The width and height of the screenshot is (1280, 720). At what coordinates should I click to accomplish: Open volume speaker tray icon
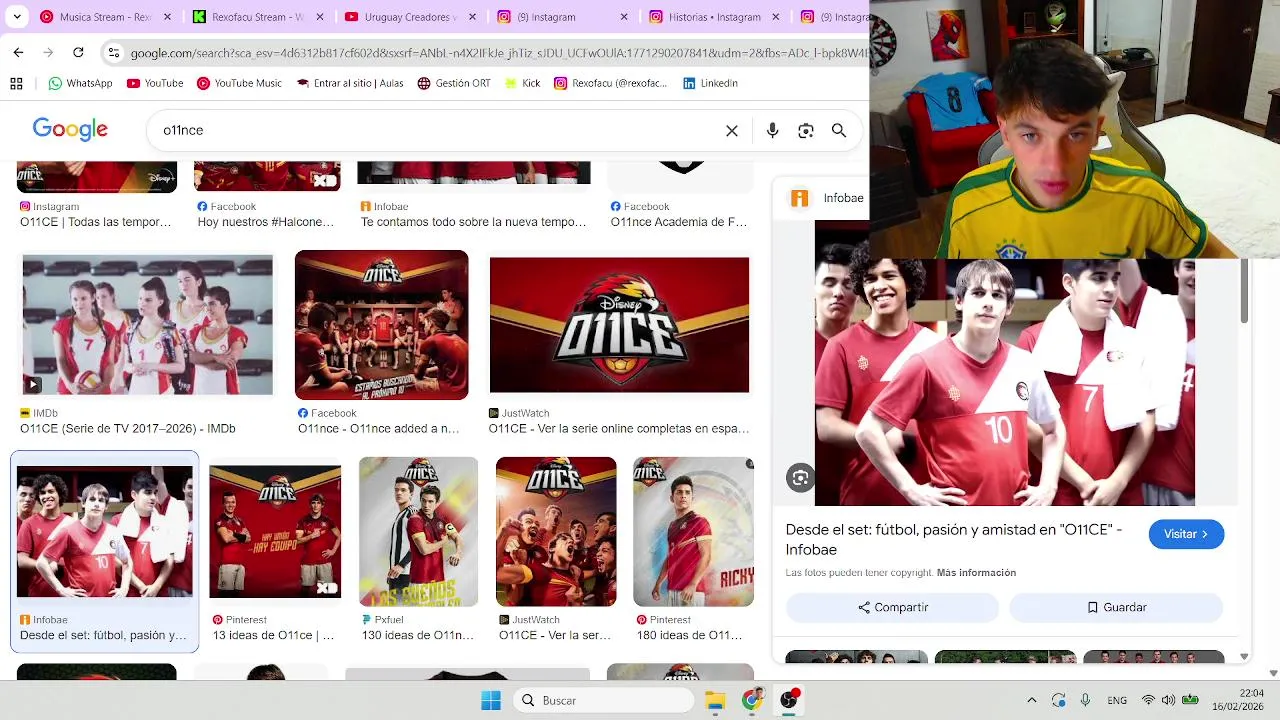[1168, 700]
